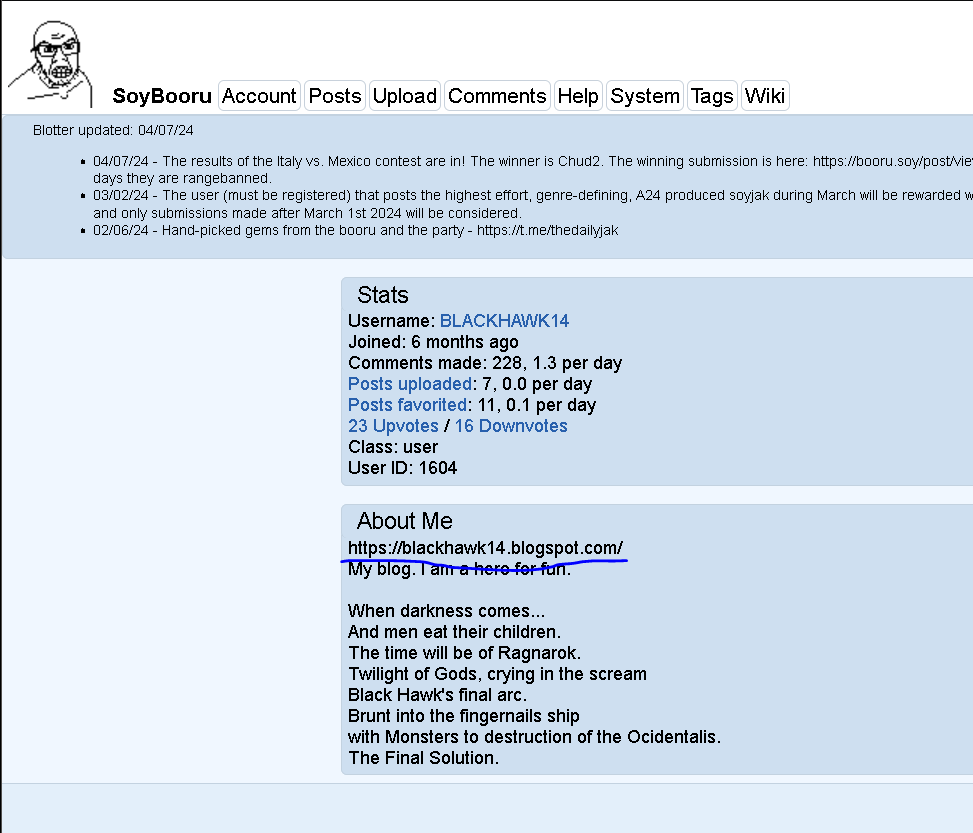
Task: Click the 'Joined: 6 months ago' line
Action: click(433, 342)
